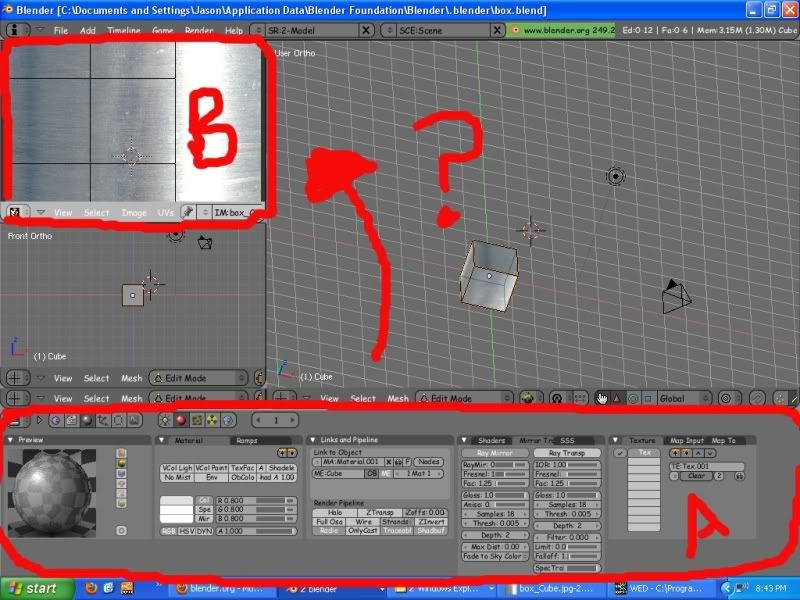Switch to the Logic context icon
The width and height of the screenshot is (800, 600).
point(56,420)
